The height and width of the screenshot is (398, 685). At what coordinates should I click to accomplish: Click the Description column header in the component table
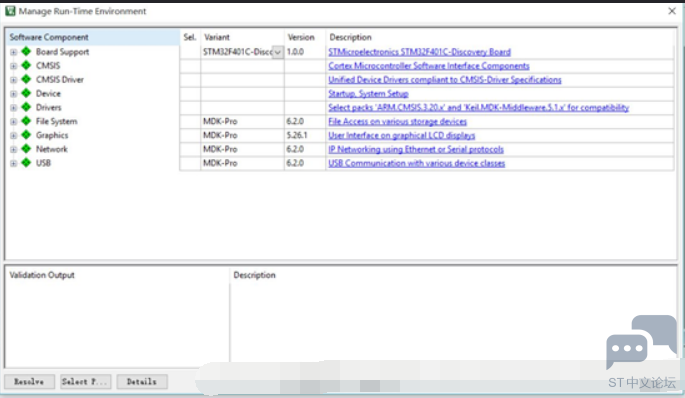(x=500, y=37)
